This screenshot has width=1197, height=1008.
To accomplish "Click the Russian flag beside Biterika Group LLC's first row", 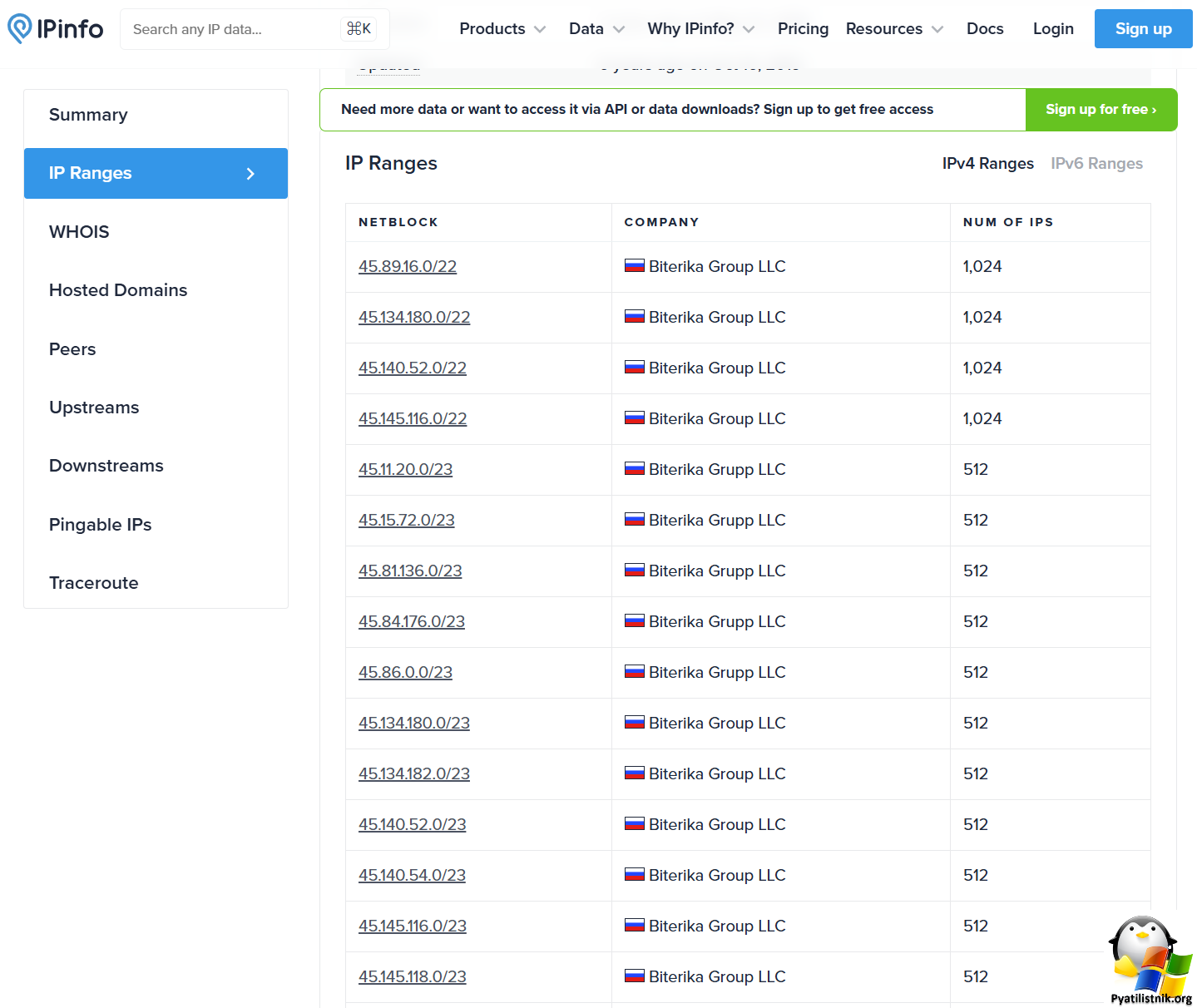I will coord(635,264).
